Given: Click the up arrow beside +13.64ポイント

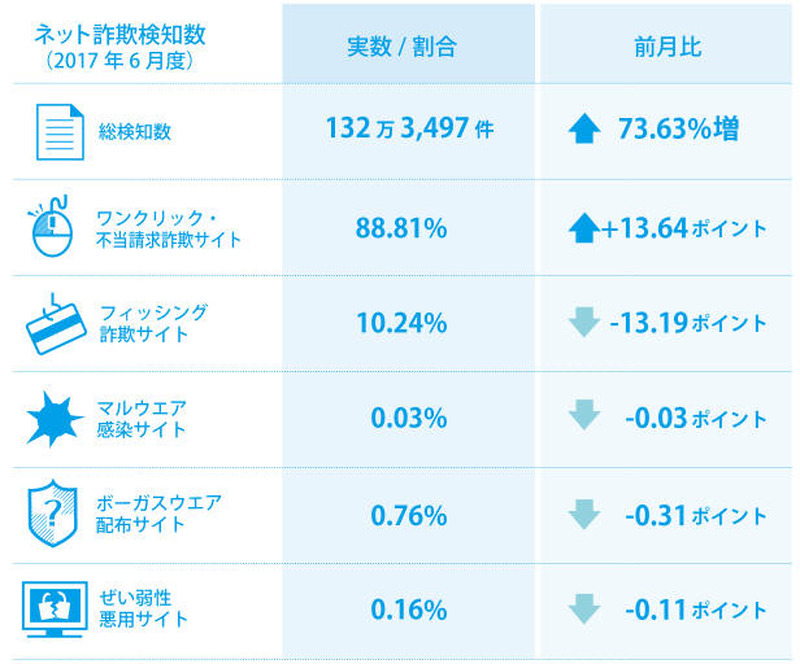Looking at the screenshot, I should (x=583, y=229).
